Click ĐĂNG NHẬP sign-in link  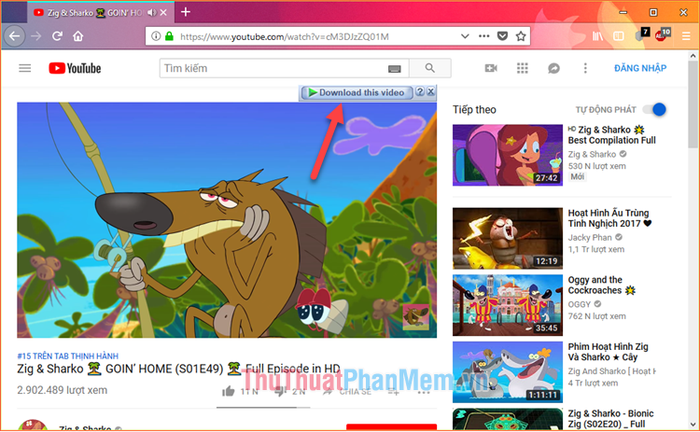[x=640, y=68]
